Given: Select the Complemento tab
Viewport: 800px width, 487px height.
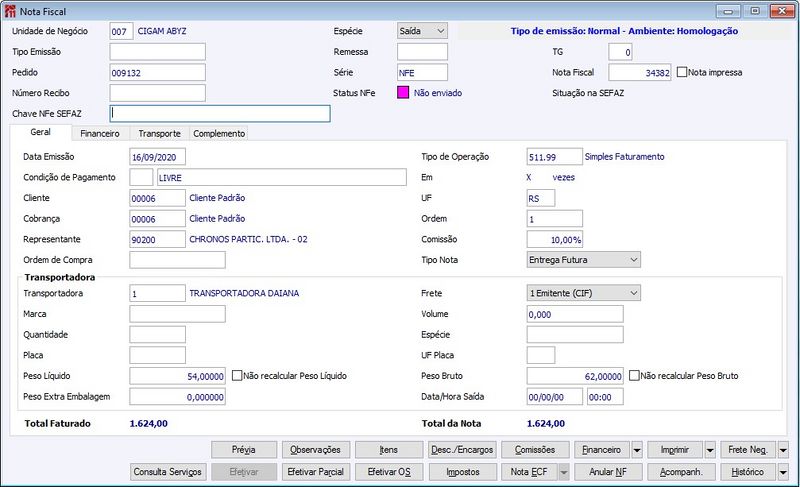Looking at the screenshot, I should tap(218, 133).
